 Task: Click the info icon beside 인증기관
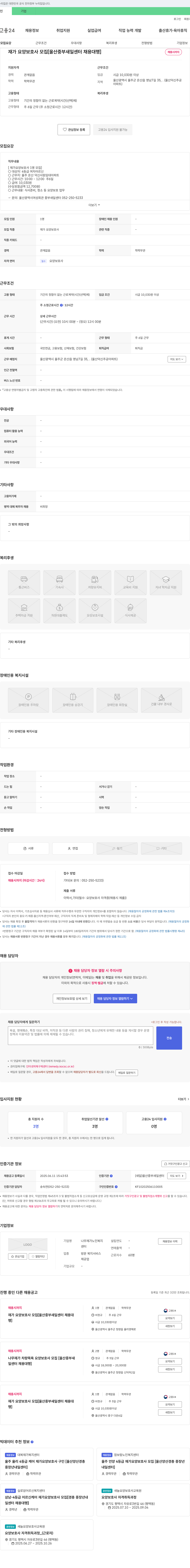pyautogui.click(x=111, y=1176)
